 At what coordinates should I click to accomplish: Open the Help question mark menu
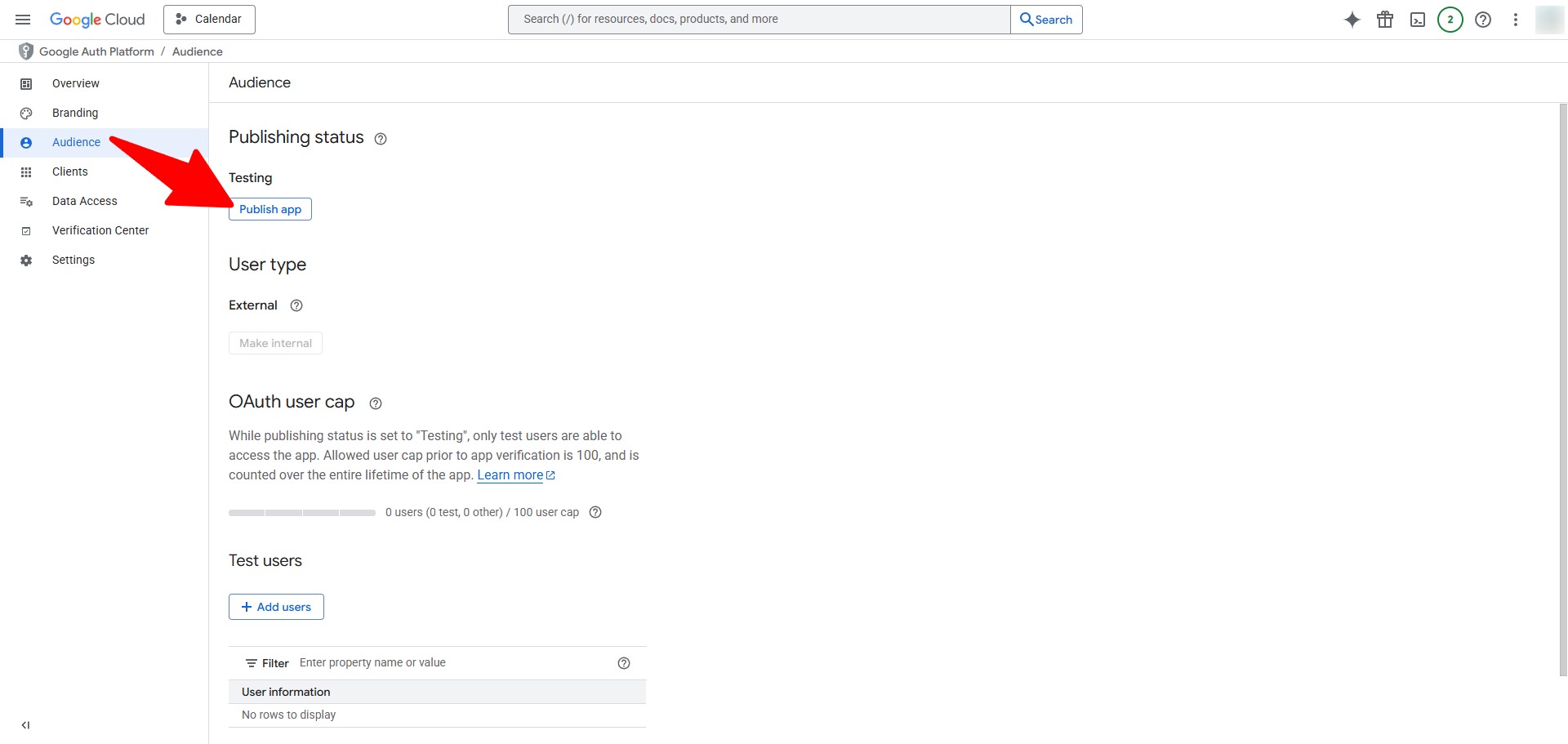1483,20
